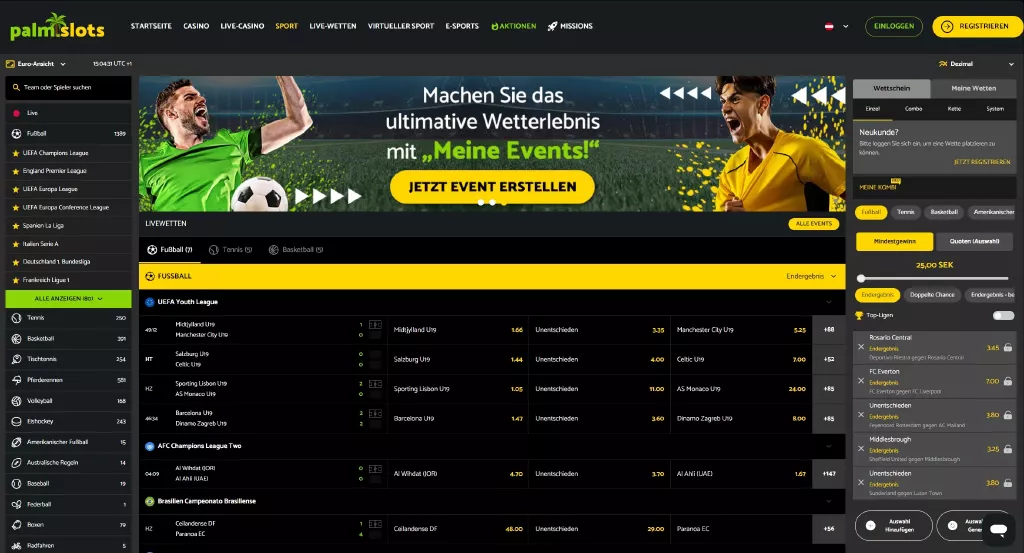Click the Boxen sport icon
The width and height of the screenshot is (1024, 553).
click(x=17, y=525)
